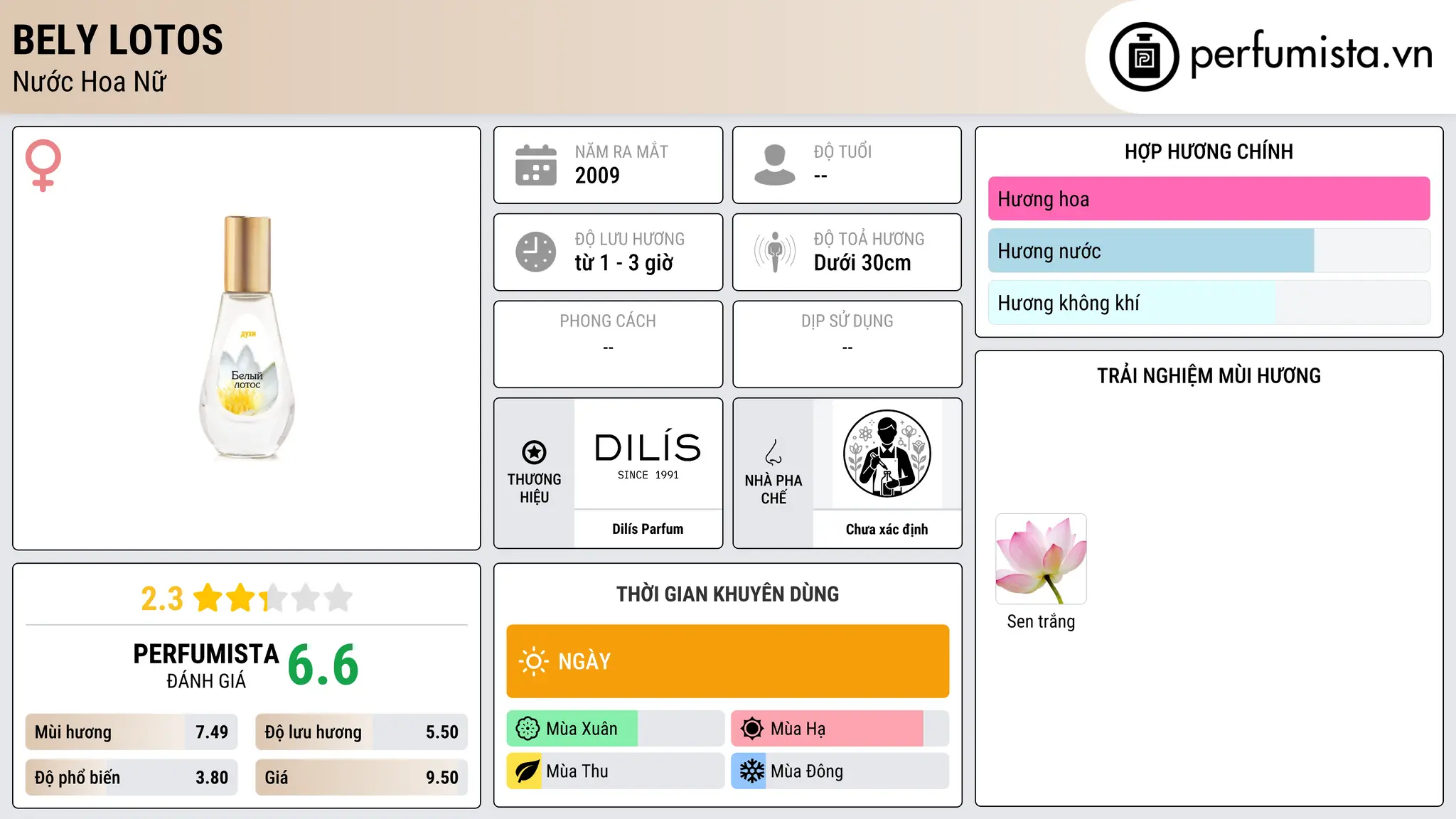This screenshot has width=1456, height=819.
Task: Click the sillage icon beside ĐỘ TOẢ HƯƠNG
Action: pos(775,252)
